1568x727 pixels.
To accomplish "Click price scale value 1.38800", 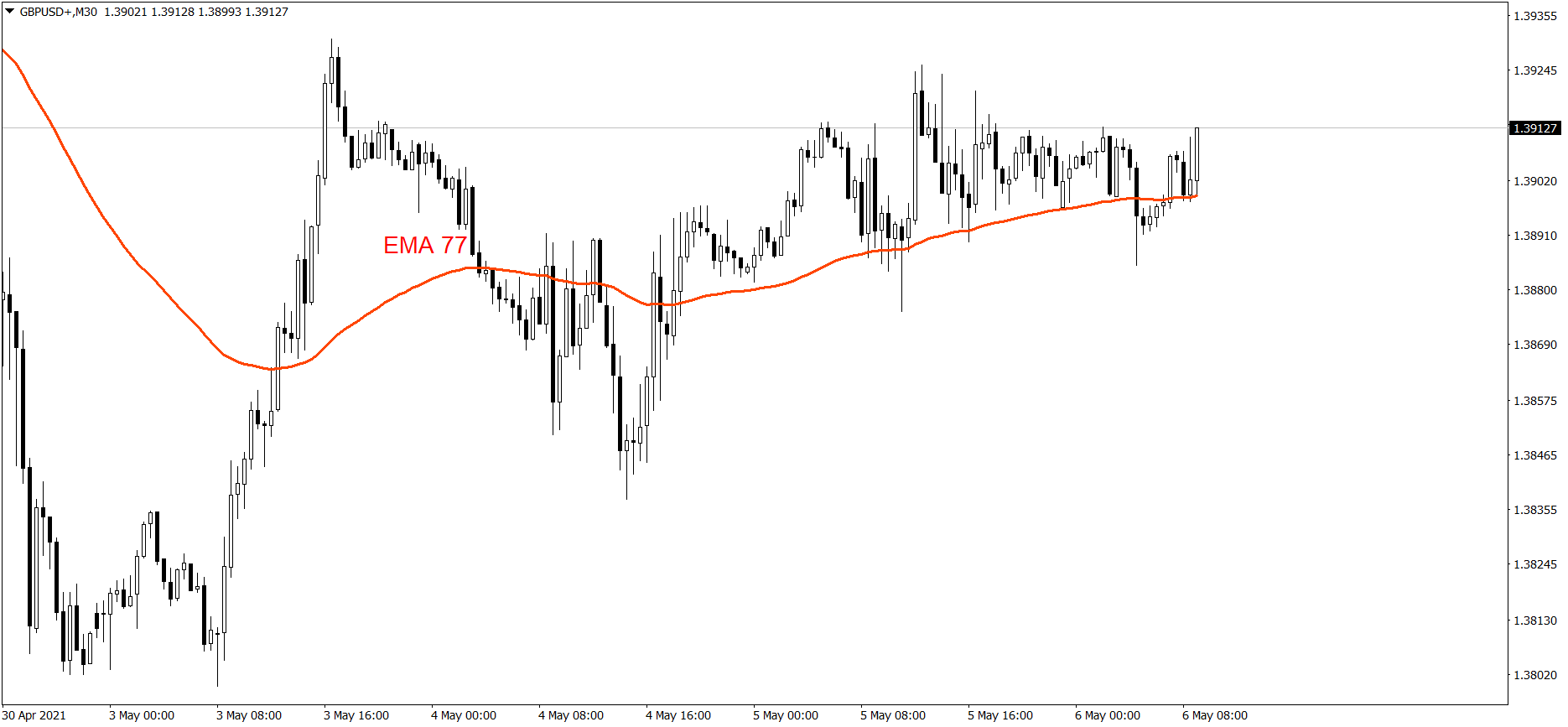I will 1535,290.
